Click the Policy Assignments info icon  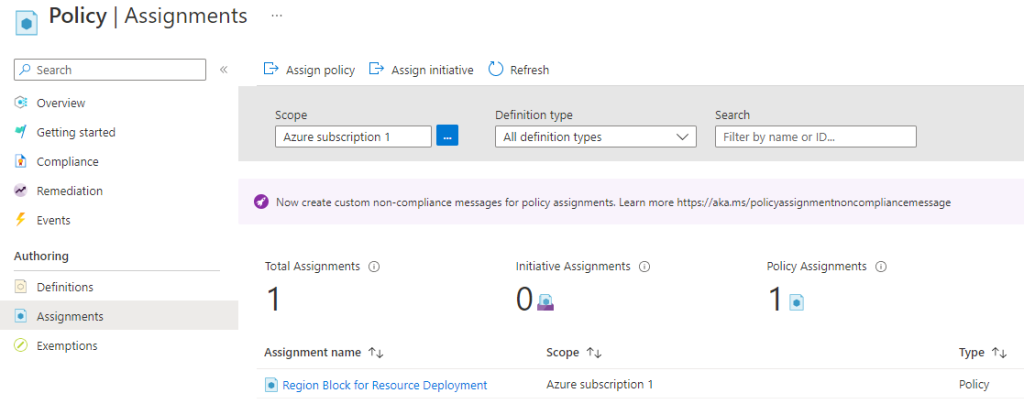point(880,266)
